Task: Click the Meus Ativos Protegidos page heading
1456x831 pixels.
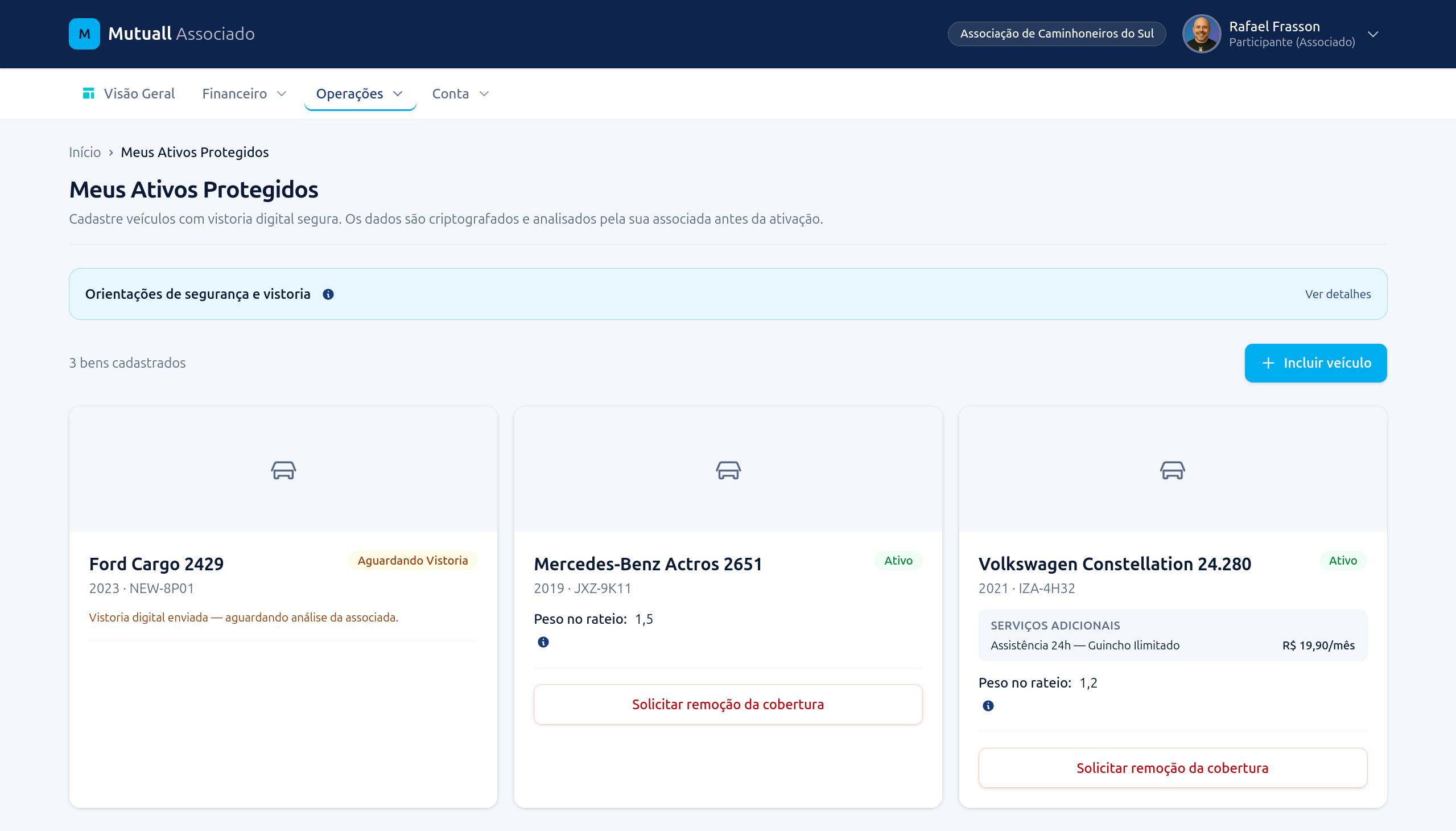Action: (193, 190)
